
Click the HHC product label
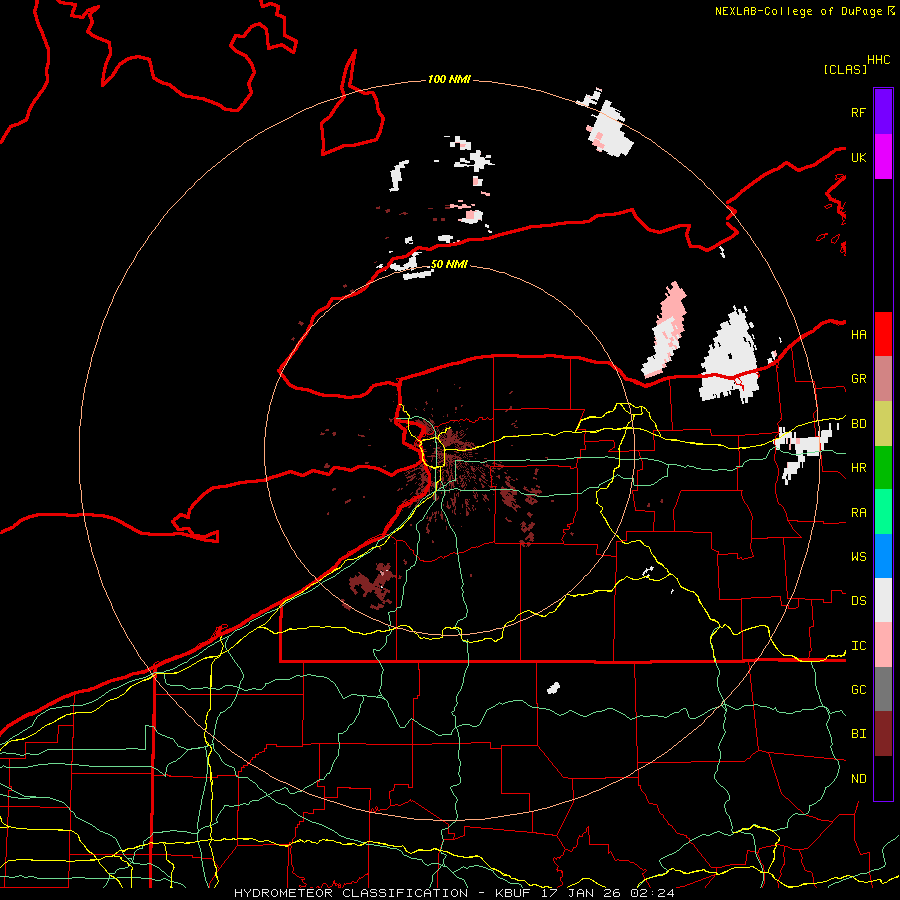coord(878,60)
